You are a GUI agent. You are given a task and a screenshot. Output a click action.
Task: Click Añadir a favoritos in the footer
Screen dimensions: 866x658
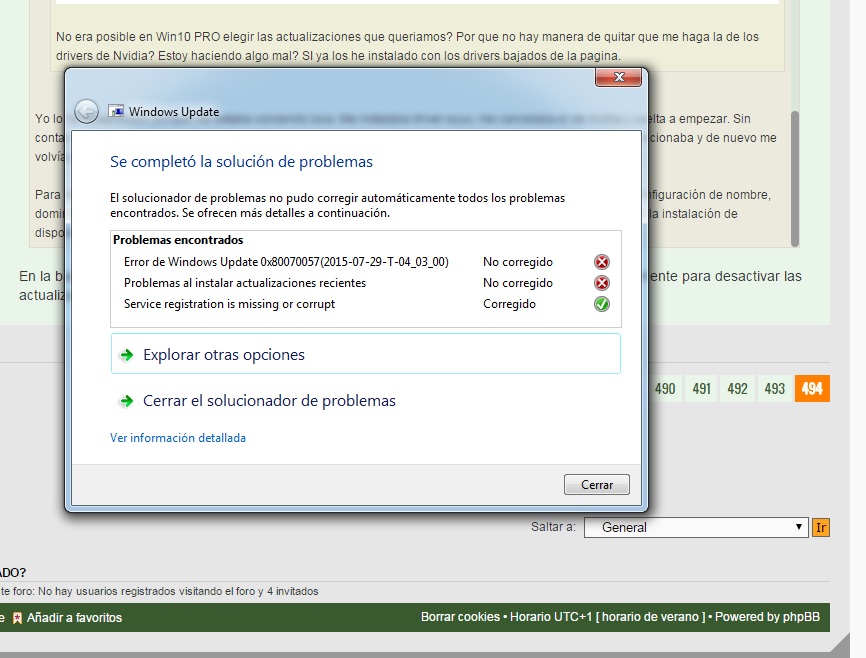pos(74,618)
